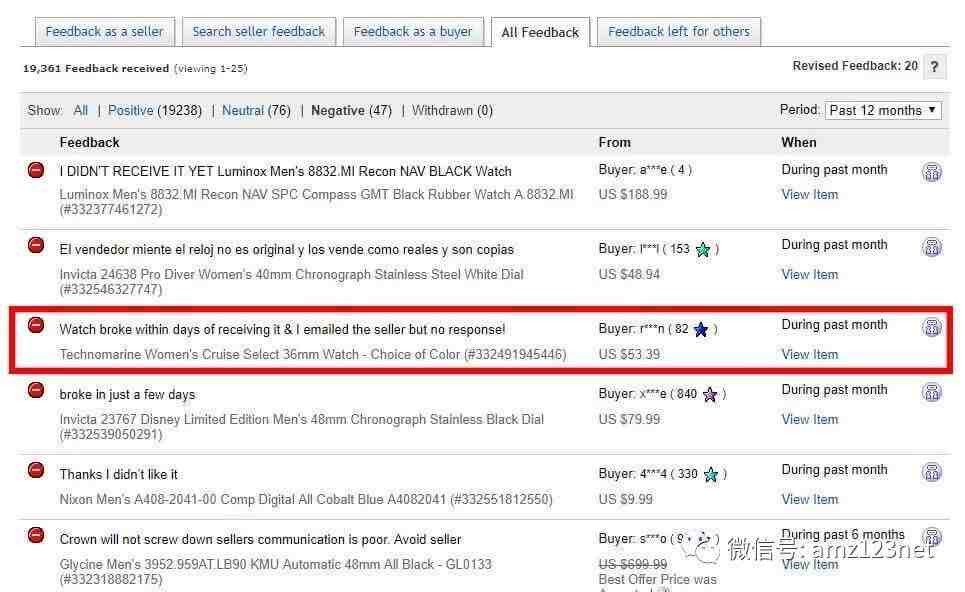The height and width of the screenshot is (592, 965).
Task: Click Technomarine Women's Cruise Select item title
Action: 313,354
